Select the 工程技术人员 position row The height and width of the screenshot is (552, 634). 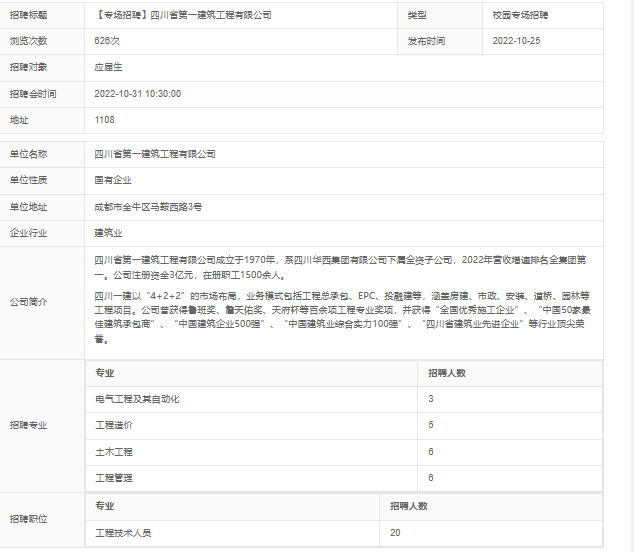pos(344,533)
